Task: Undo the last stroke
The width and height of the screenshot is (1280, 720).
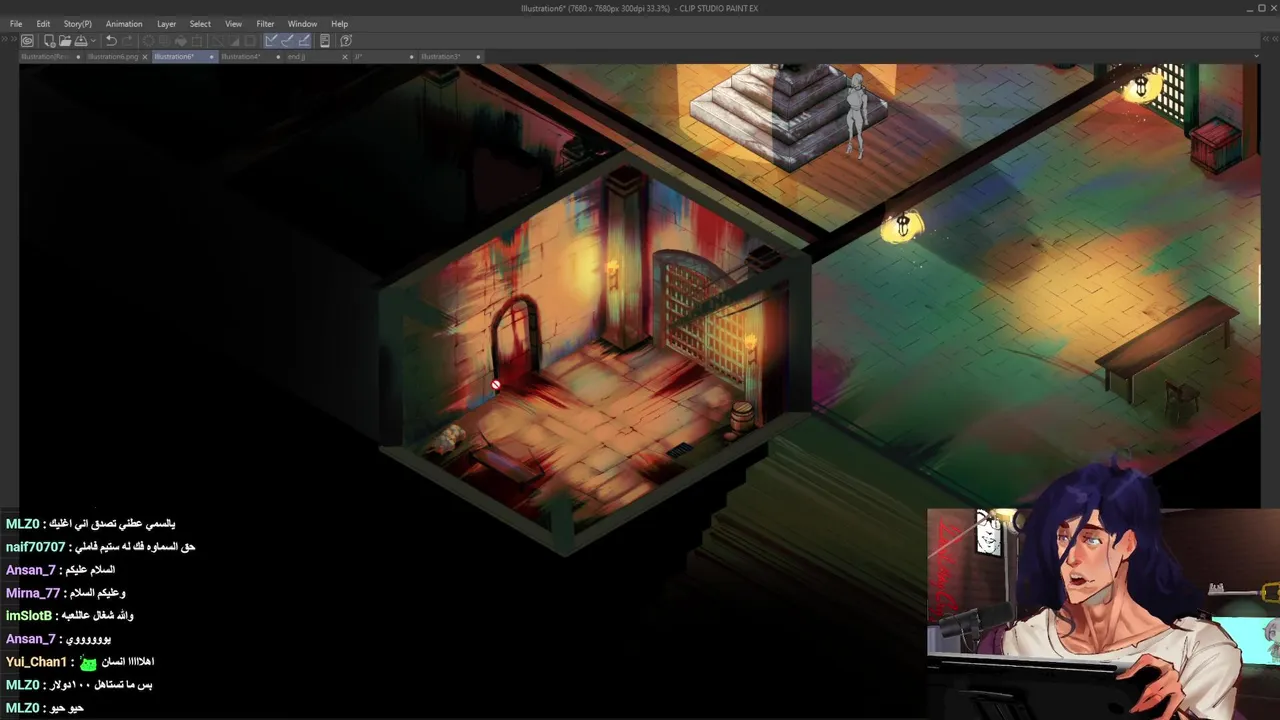Action: (111, 41)
